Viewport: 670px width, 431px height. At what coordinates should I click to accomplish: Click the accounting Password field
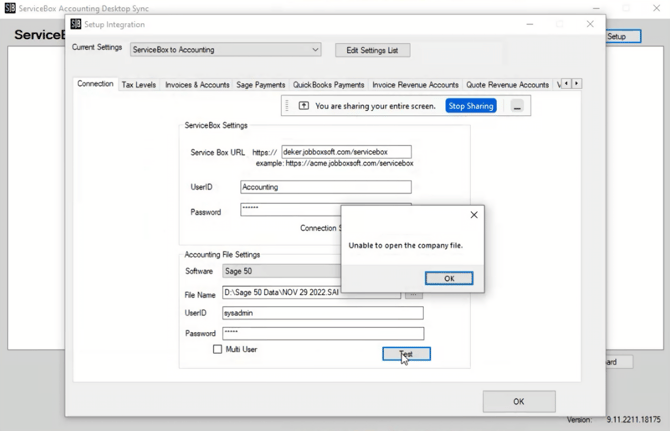coord(323,333)
